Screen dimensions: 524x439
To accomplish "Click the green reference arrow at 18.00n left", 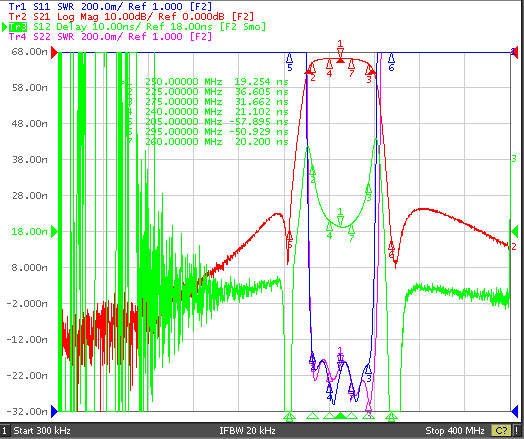I will (54, 232).
